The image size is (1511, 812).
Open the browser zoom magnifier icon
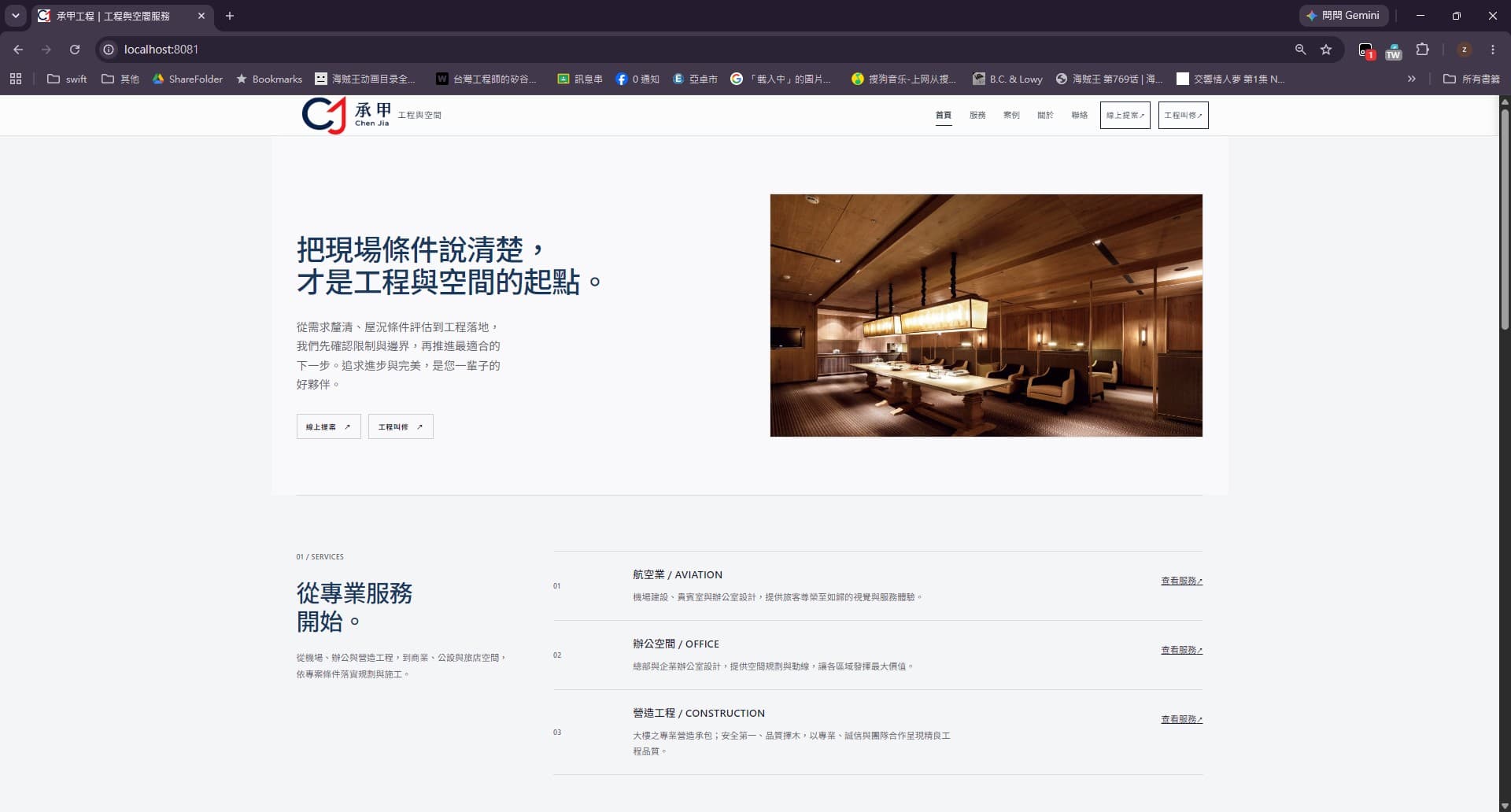point(1300,49)
